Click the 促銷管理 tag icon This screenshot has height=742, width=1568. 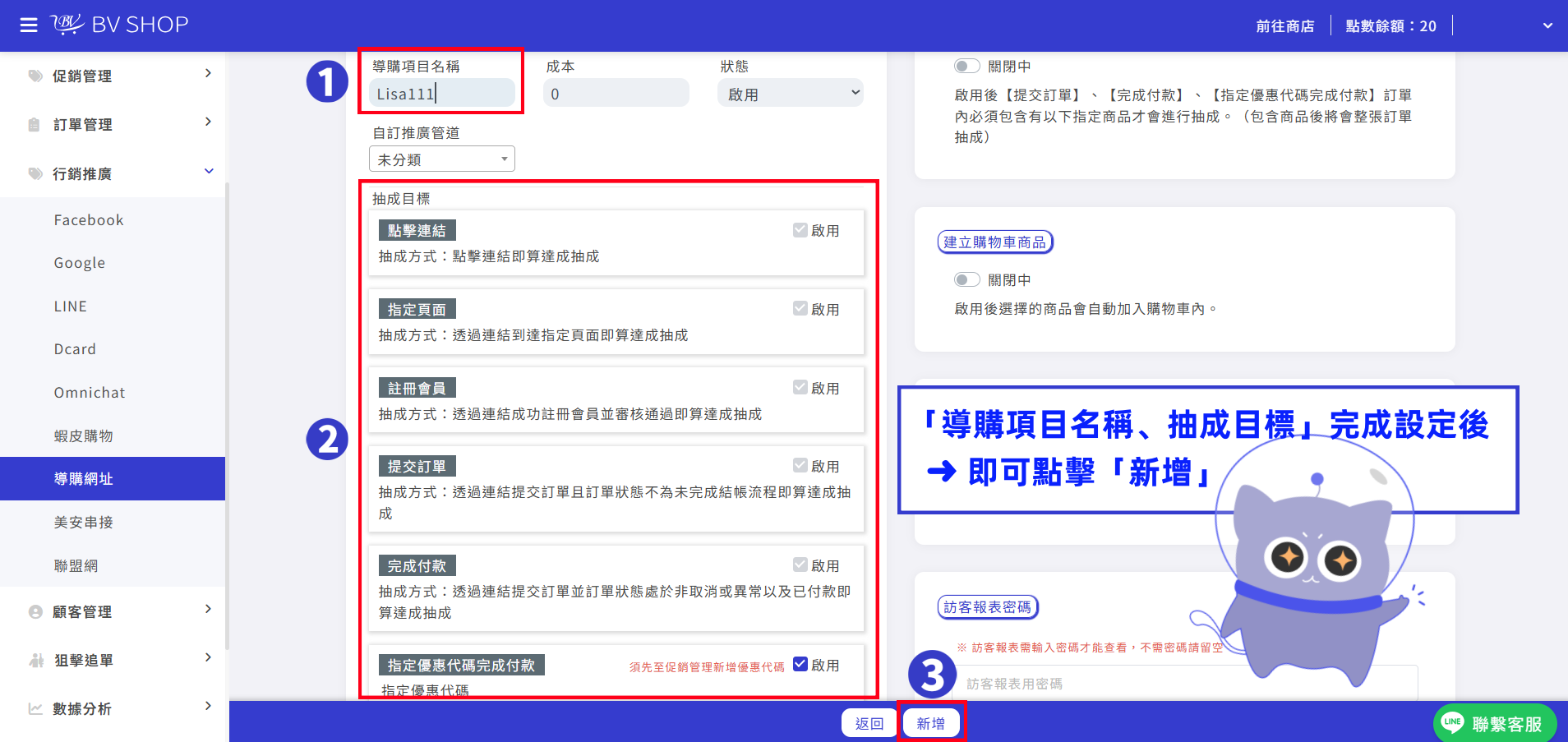[x=35, y=76]
